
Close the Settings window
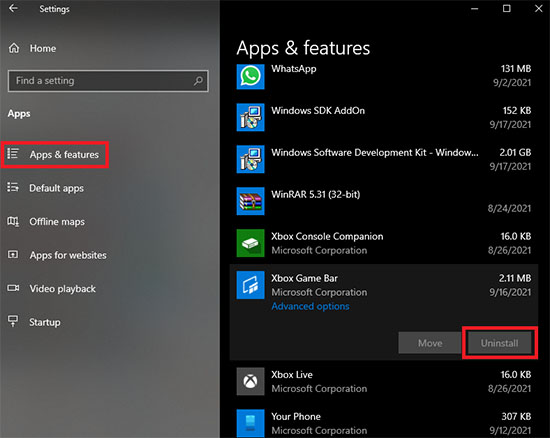[539, 8]
